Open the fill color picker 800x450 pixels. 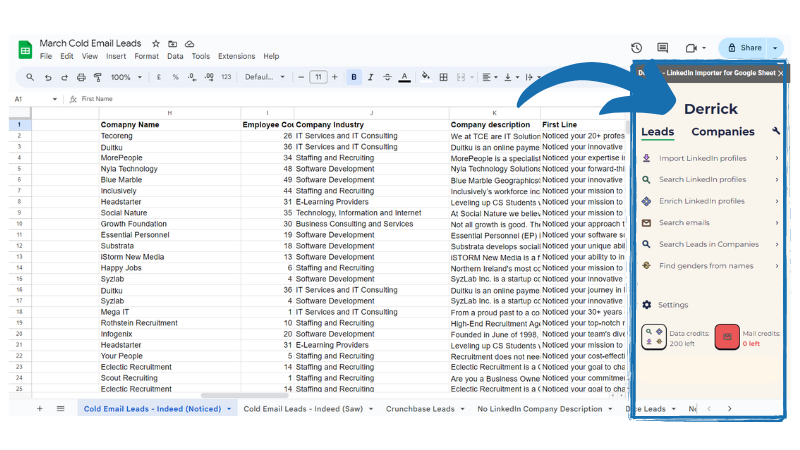[x=426, y=77]
